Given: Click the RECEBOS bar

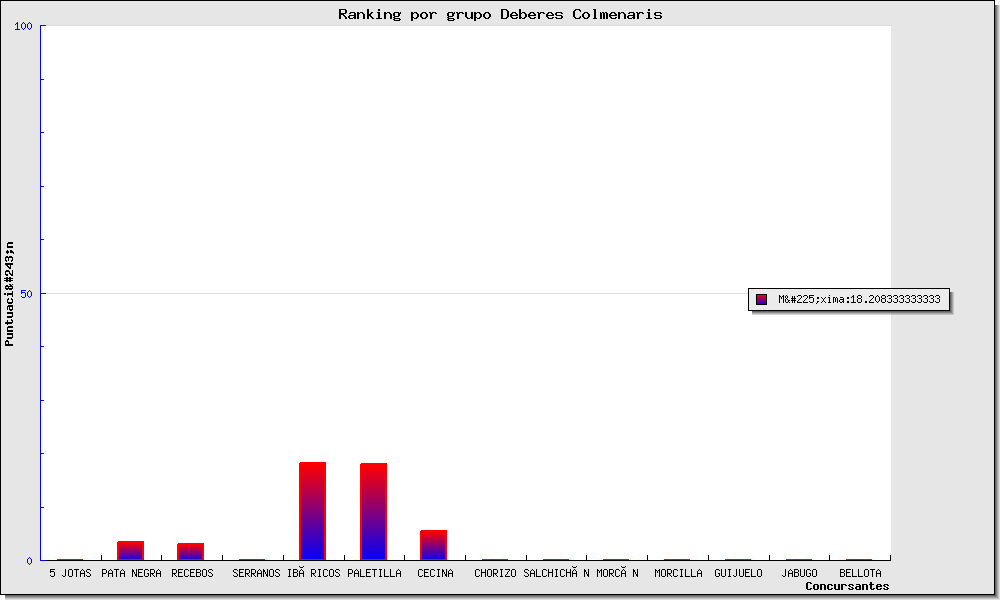Looking at the screenshot, I should tap(191, 551).
